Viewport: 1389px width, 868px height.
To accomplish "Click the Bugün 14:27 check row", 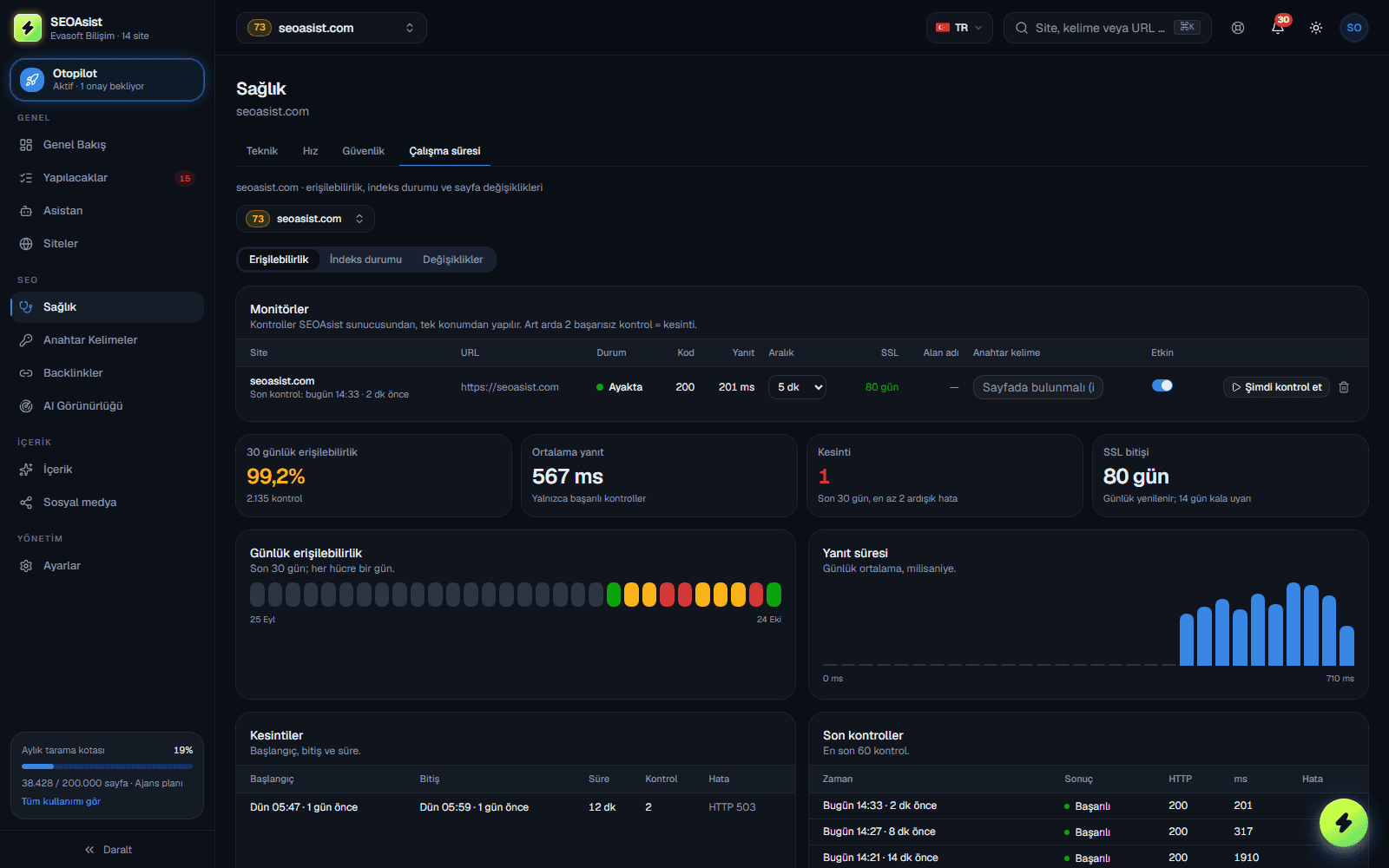I will pyautogui.click(x=1088, y=832).
